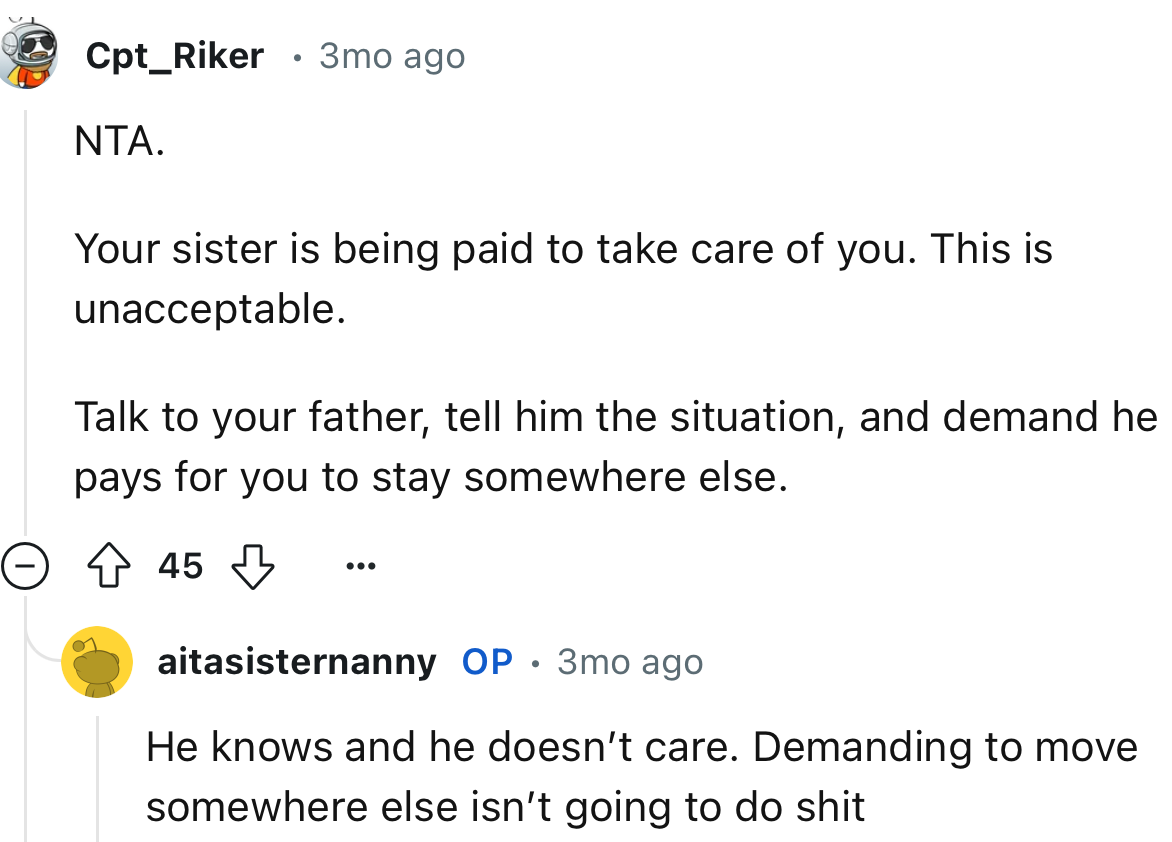This screenshot has height=842, width=1172.
Task: Open aitasisternanny's profile page
Action: click(x=297, y=661)
